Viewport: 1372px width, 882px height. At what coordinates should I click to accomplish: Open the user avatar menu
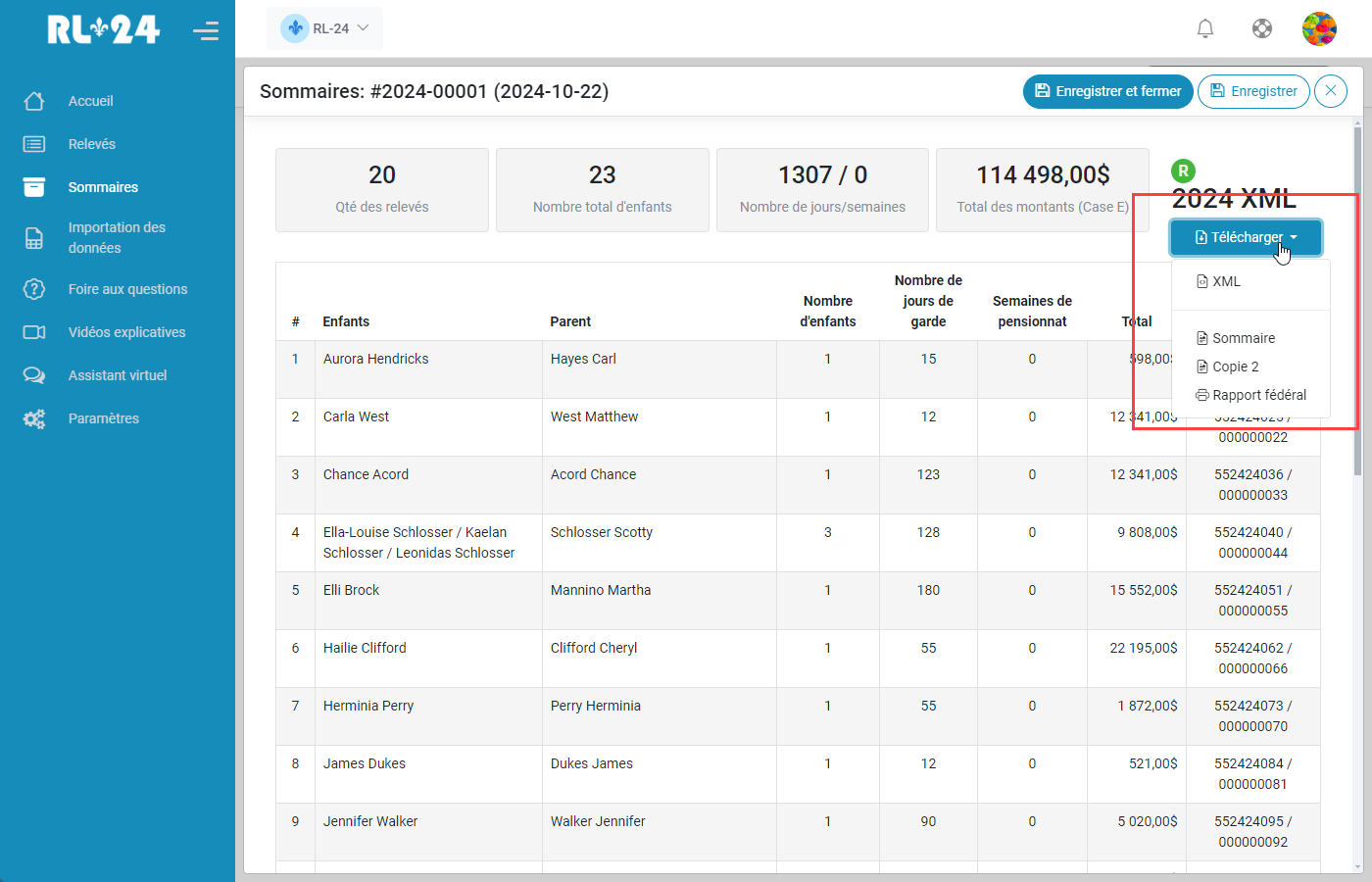tap(1319, 28)
